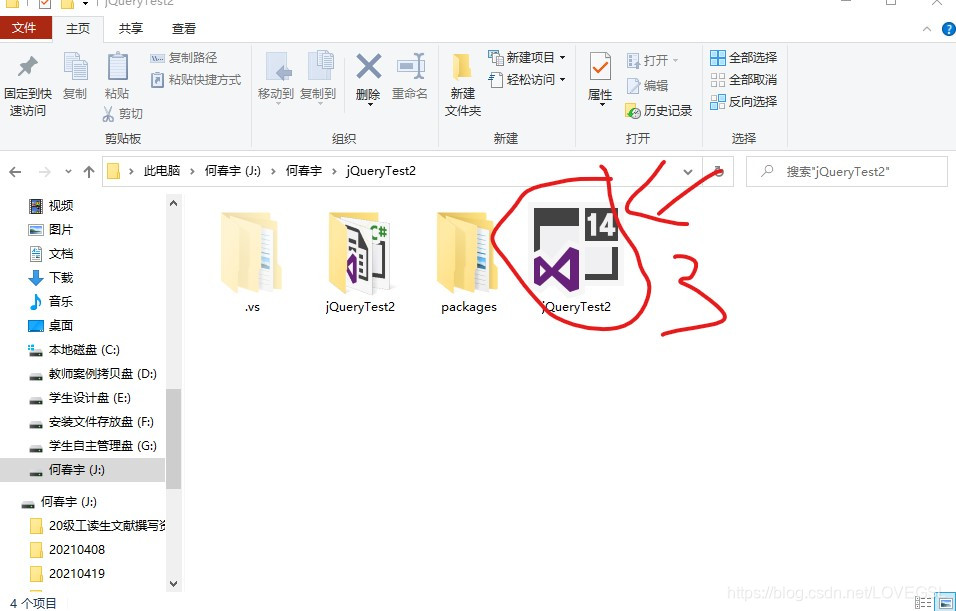Pin to Quick access
This screenshot has width=956, height=611.
(x=27, y=85)
